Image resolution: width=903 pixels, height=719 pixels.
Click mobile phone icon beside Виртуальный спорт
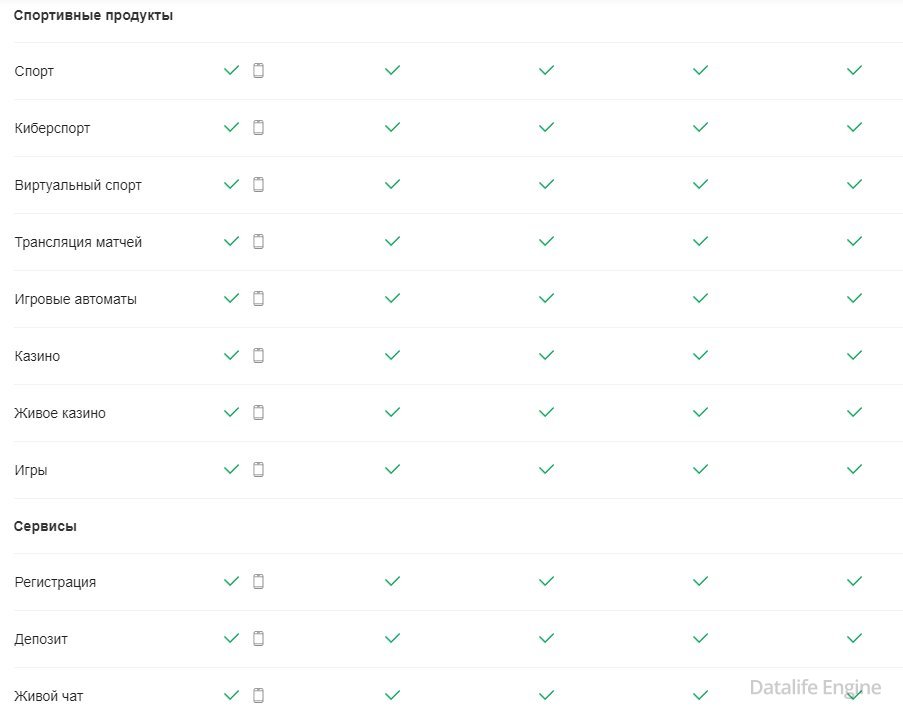[x=258, y=185]
